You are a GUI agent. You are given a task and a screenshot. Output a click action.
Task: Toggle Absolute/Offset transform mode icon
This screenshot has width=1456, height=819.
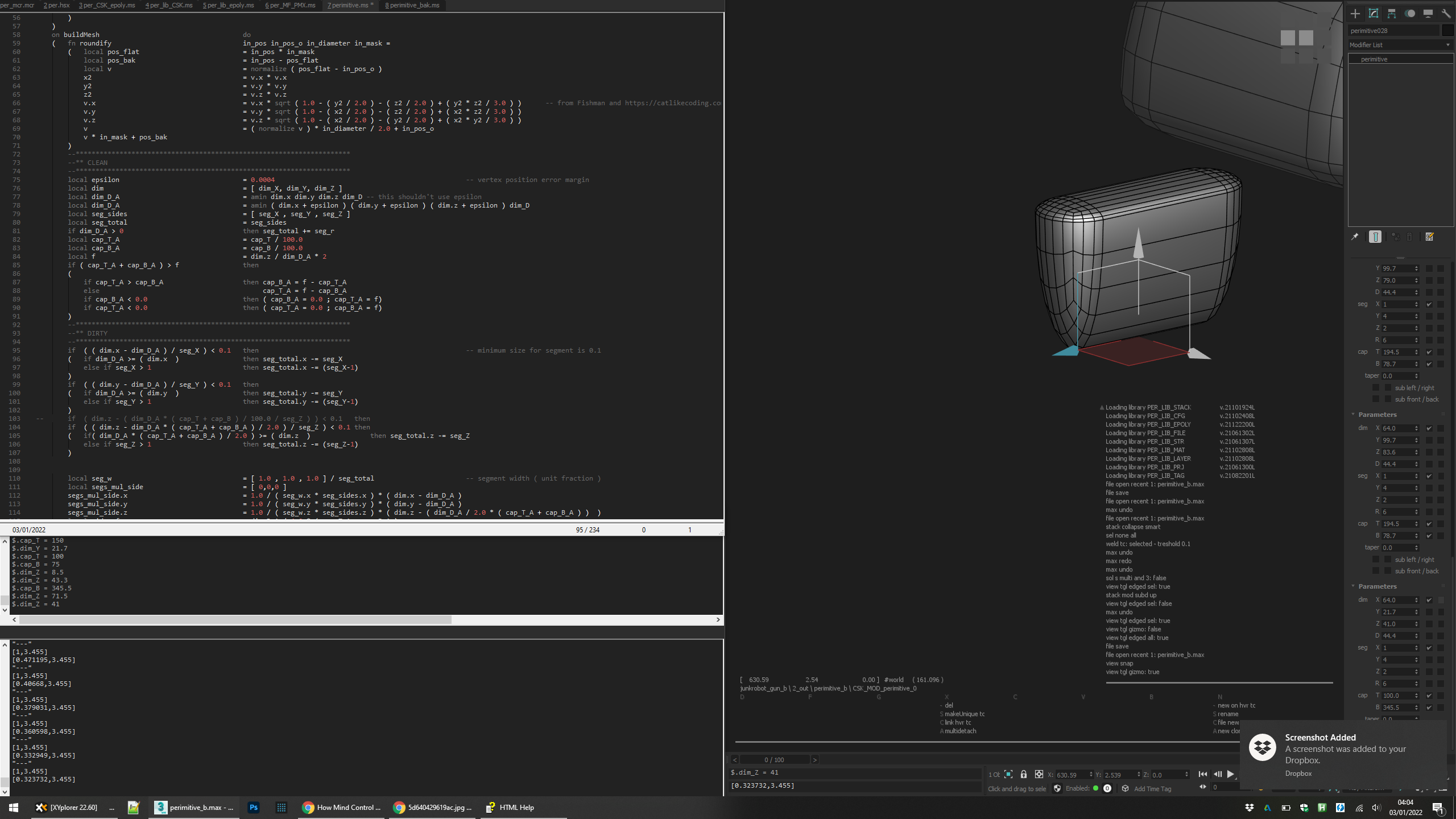click(x=1039, y=774)
